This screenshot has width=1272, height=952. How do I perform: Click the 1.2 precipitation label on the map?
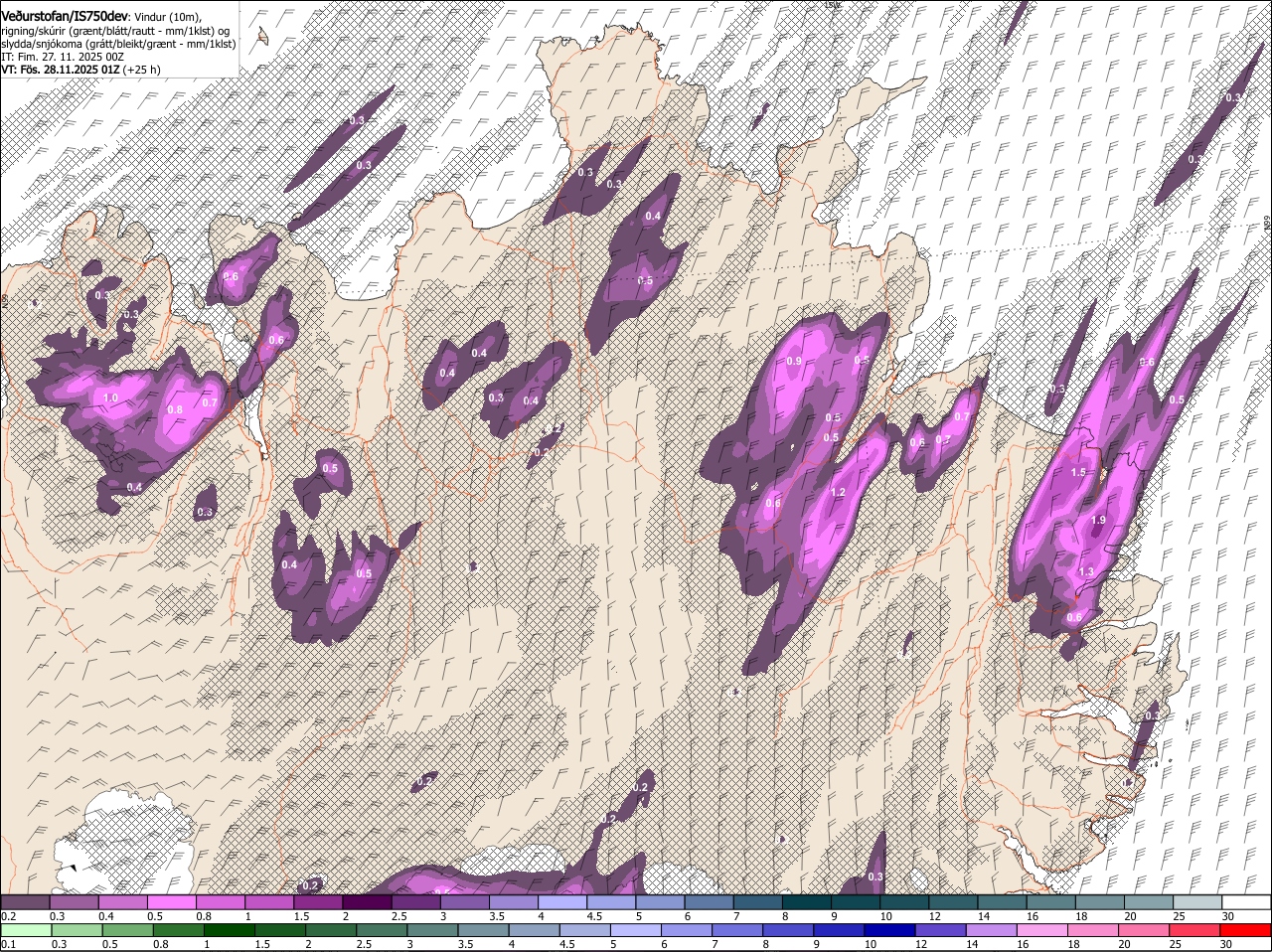(x=838, y=493)
